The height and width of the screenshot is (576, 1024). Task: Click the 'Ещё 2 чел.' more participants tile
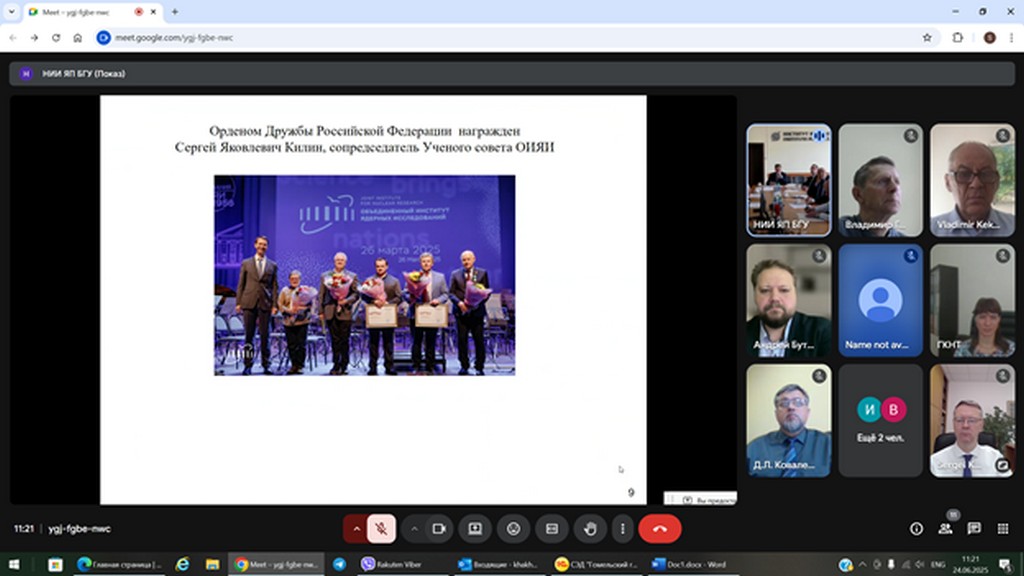pyautogui.click(x=880, y=420)
